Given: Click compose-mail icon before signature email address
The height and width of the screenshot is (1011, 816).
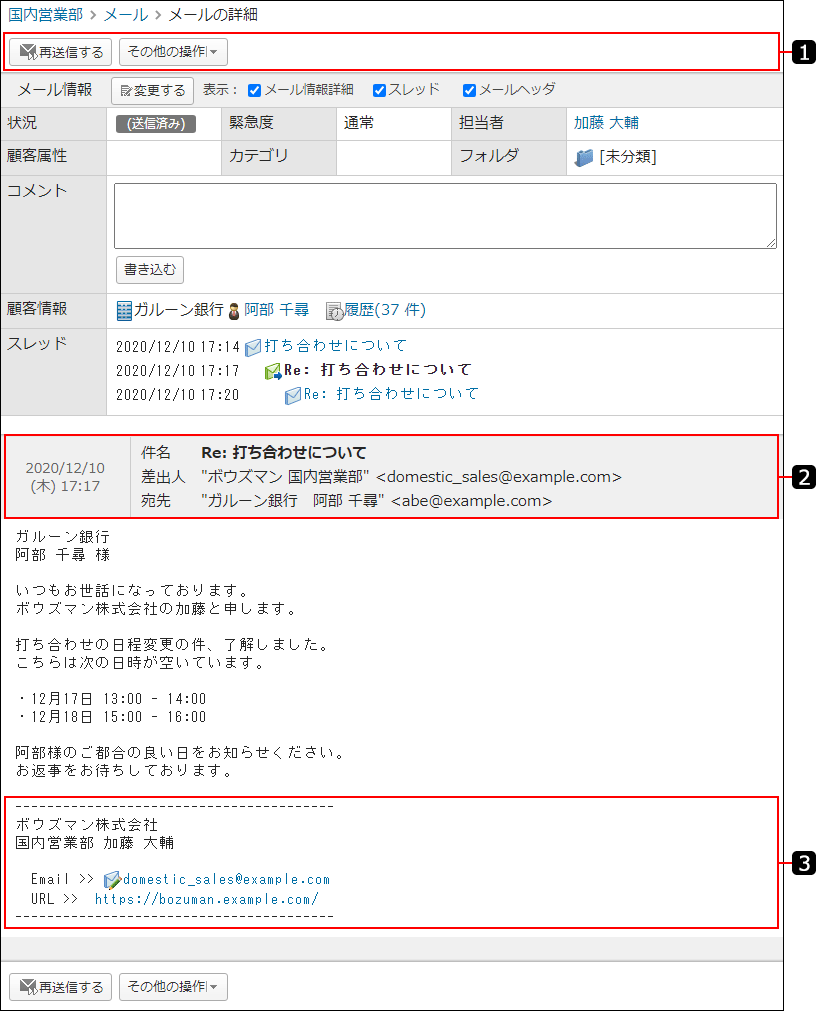Looking at the screenshot, I should click(112, 880).
